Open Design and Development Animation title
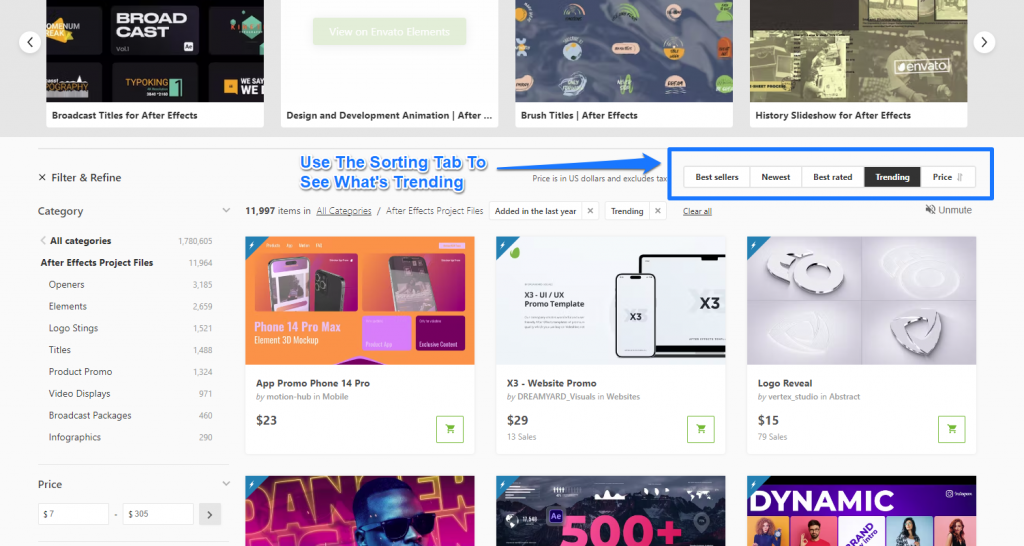This screenshot has height=546, width=1024. pos(389,116)
